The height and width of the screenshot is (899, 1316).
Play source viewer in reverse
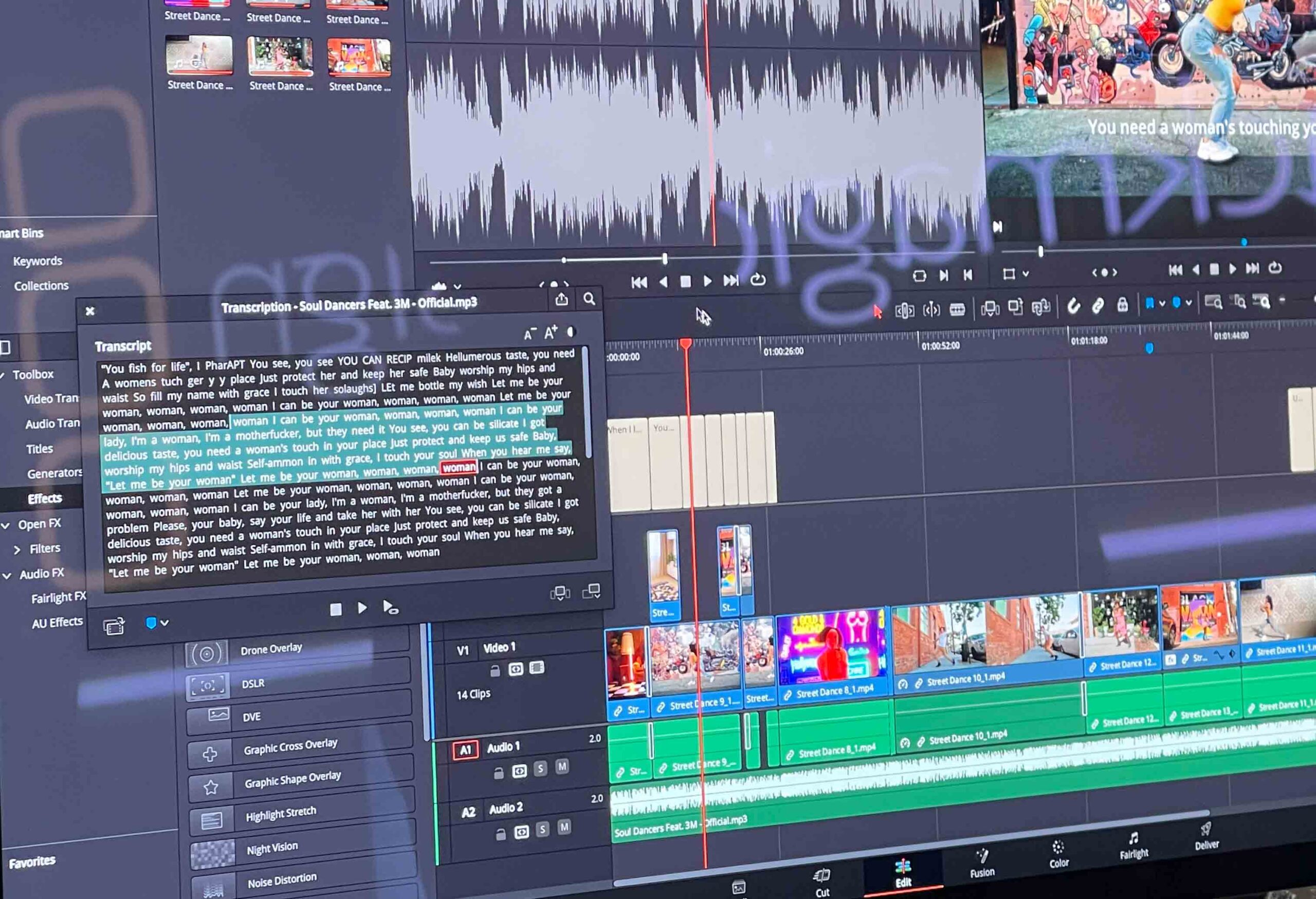pos(663,282)
